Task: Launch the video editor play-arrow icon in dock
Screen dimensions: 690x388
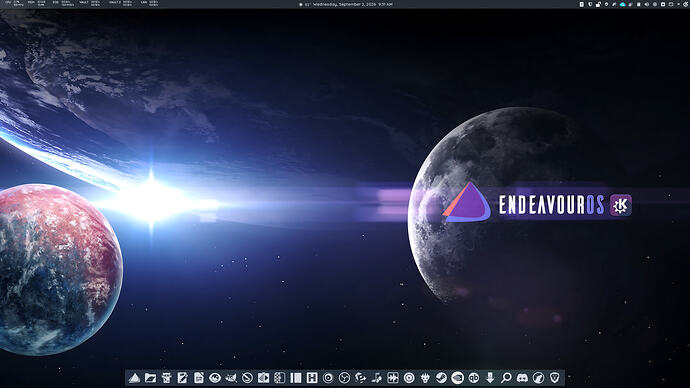Action: [263, 377]
